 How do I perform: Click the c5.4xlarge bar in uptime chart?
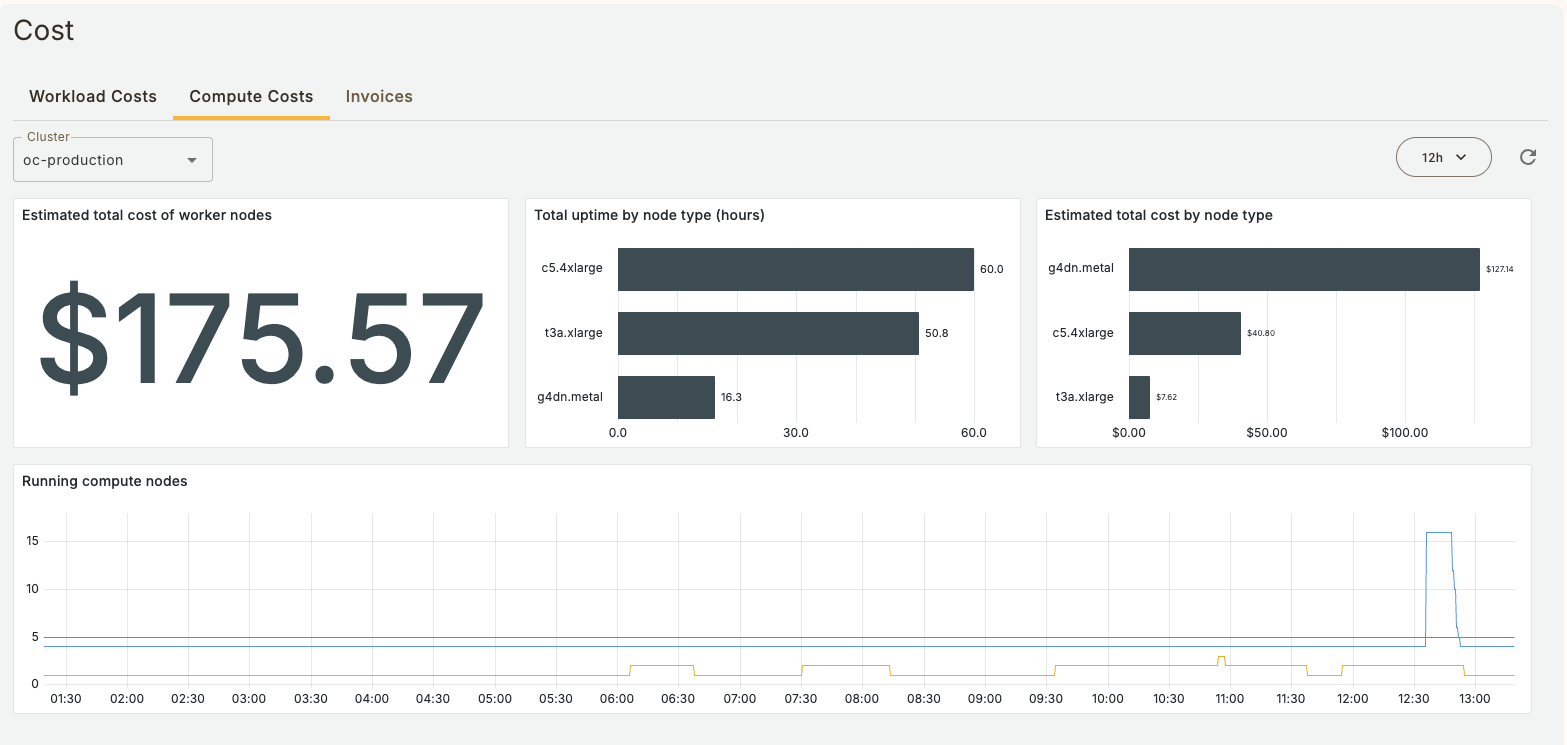coord(795,269)
